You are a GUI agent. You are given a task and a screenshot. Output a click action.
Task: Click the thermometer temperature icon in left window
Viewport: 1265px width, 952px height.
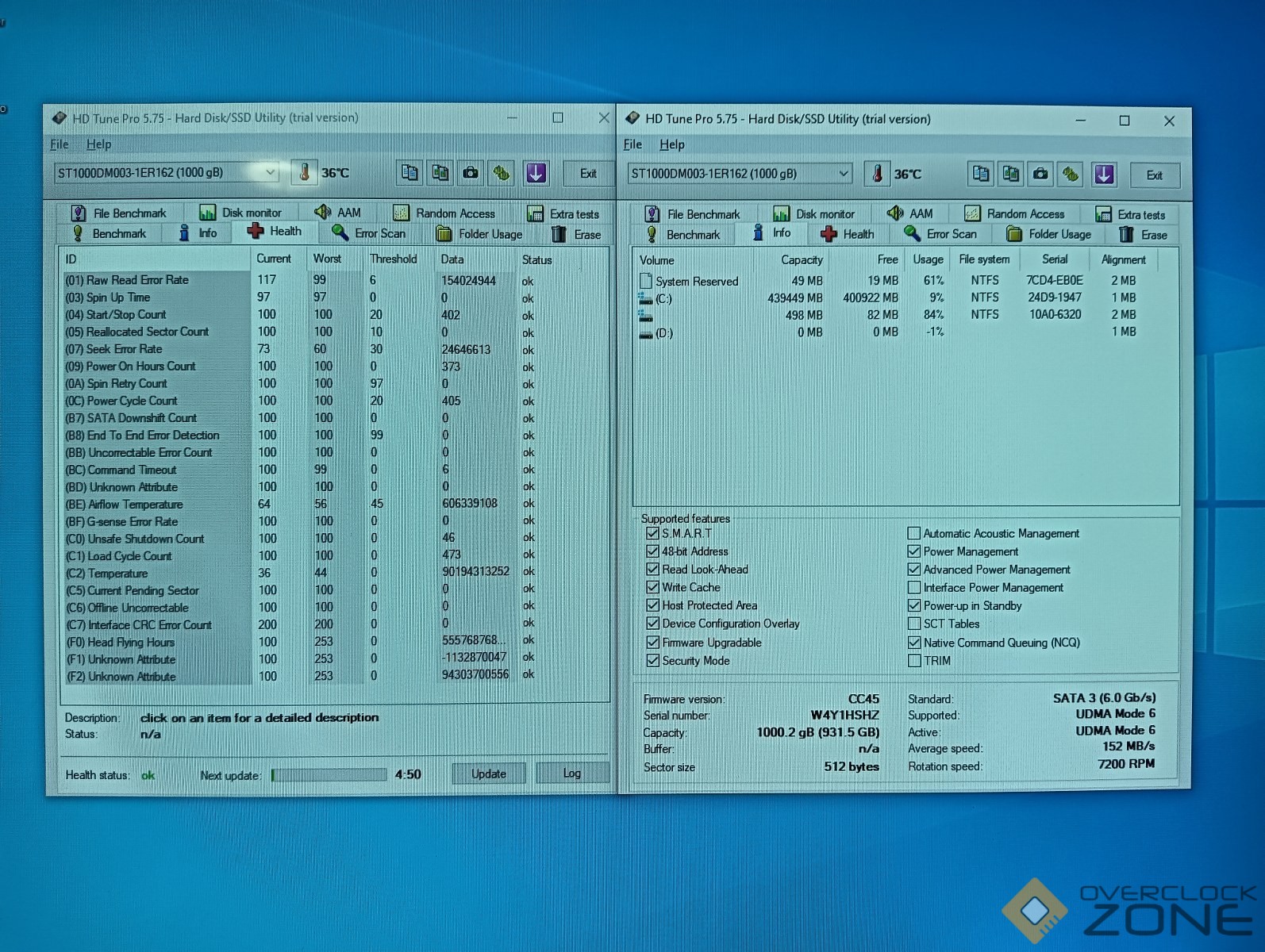304,172
